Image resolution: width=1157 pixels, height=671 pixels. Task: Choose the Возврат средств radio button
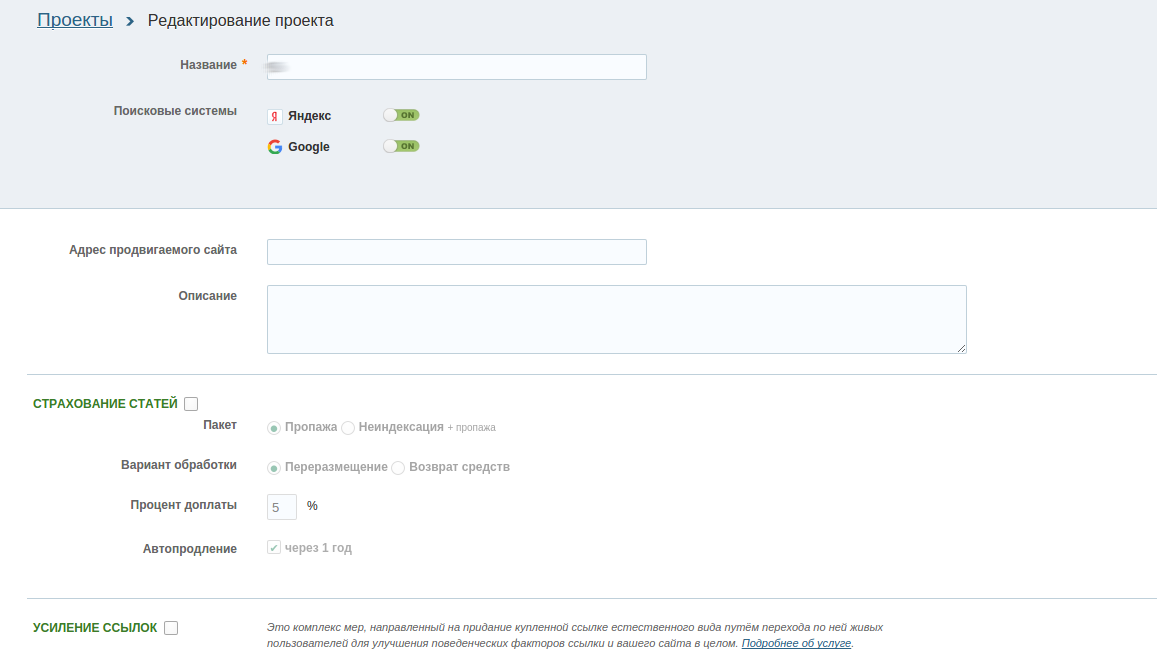click(x=398, y=468)
